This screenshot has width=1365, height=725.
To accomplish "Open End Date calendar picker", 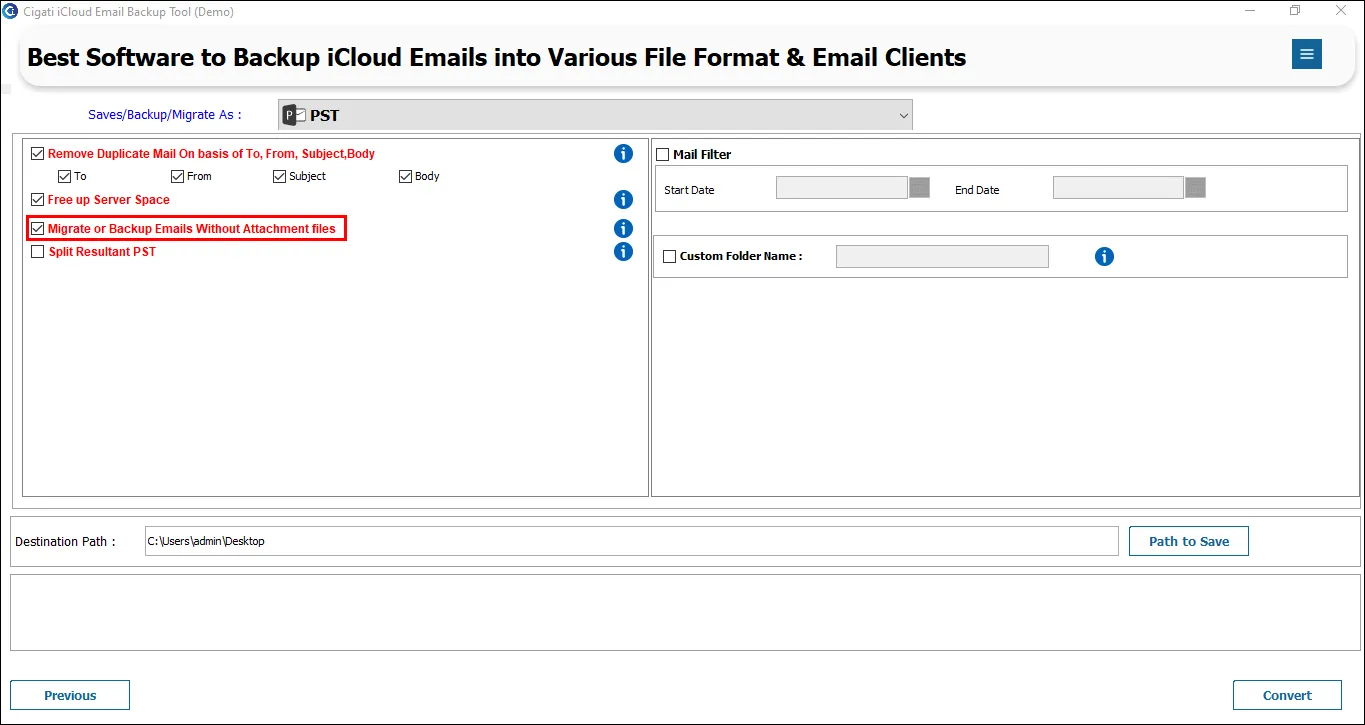I will 1195,187.
